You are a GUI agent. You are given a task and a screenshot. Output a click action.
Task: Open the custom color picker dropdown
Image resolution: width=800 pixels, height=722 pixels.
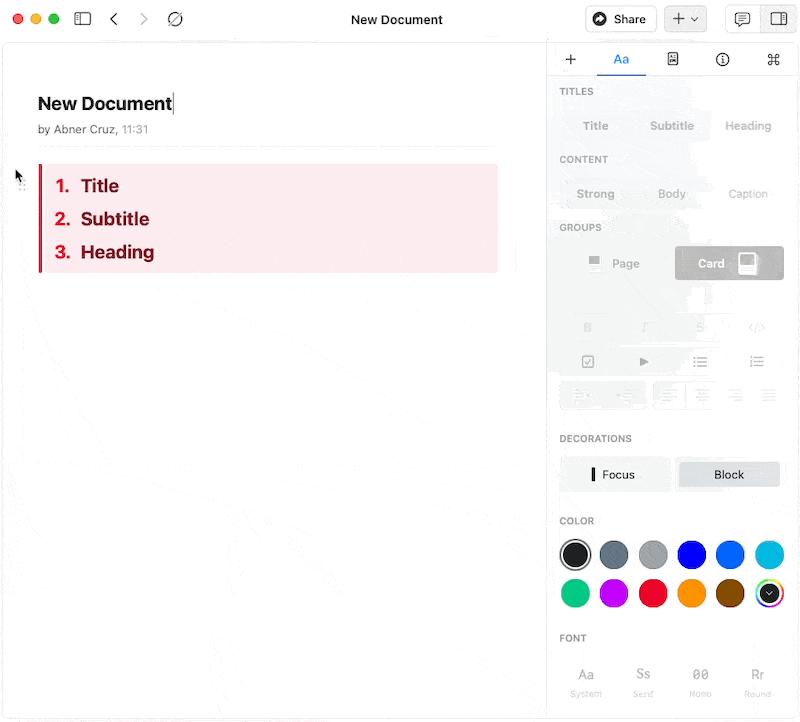click(769, 593)
